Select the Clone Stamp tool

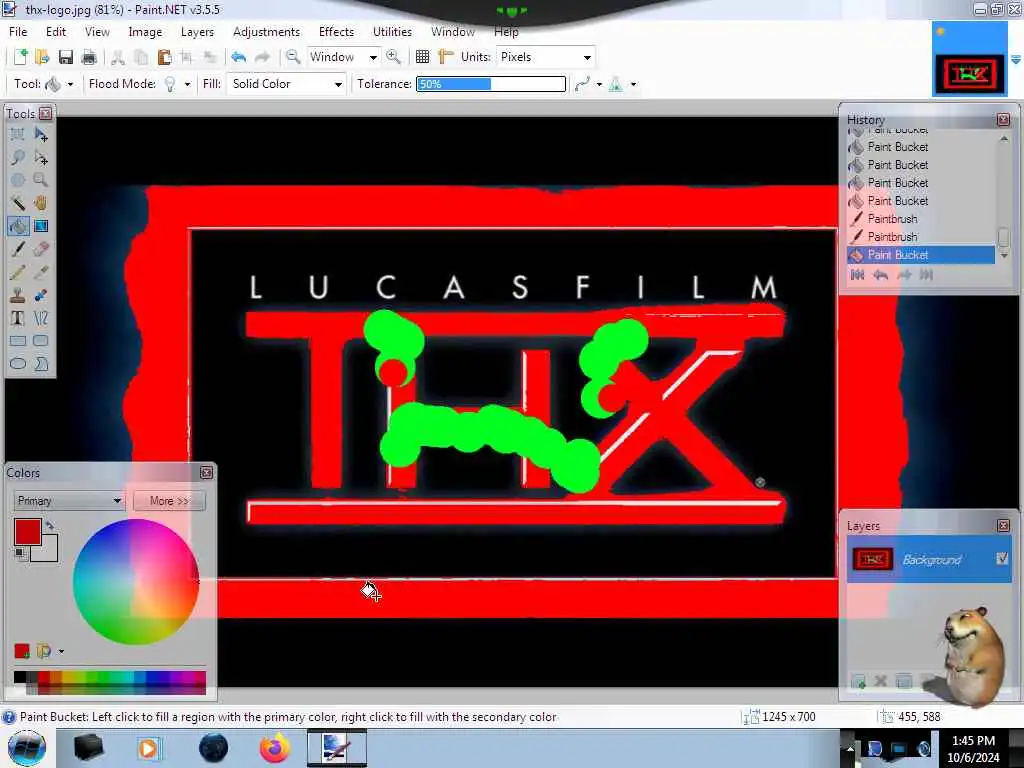pos(18,295)
